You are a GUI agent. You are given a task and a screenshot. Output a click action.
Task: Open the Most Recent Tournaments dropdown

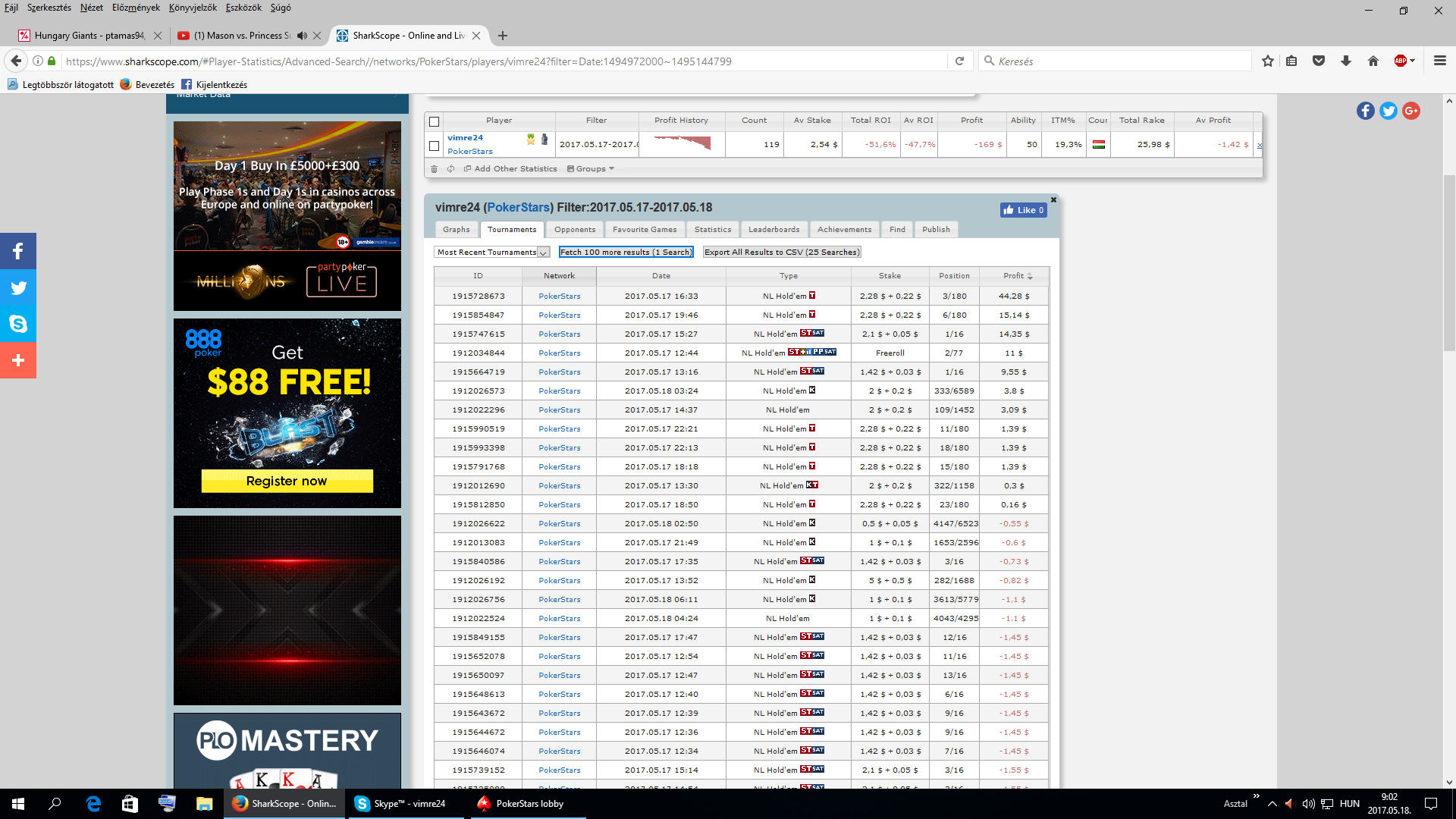[x=492, y=253]
